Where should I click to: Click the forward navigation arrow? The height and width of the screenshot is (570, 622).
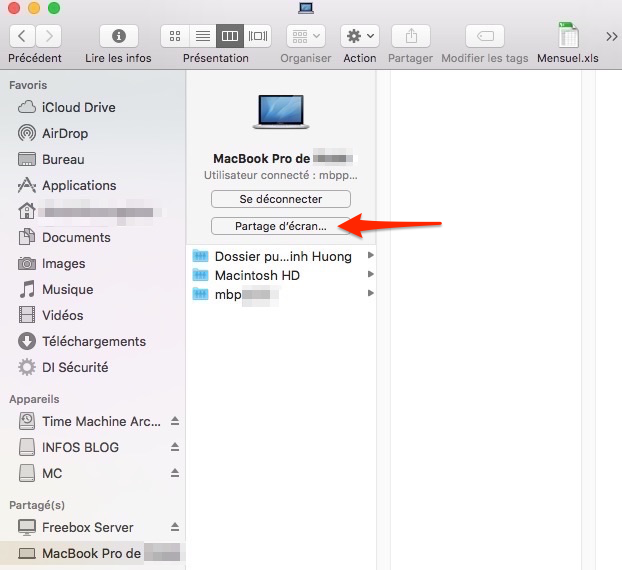click(49, 36)
